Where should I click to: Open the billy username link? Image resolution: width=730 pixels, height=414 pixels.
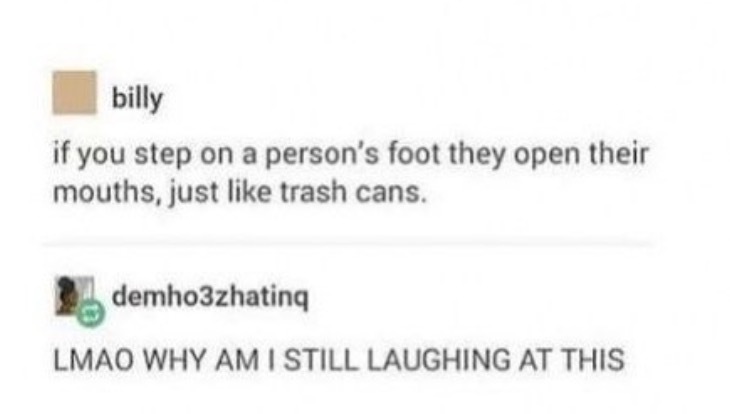[x=137, y=98]
